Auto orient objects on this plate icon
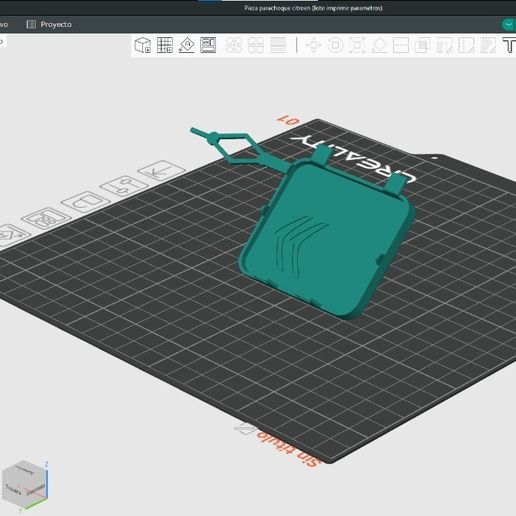The image size is (516, 516). [12, 235]
